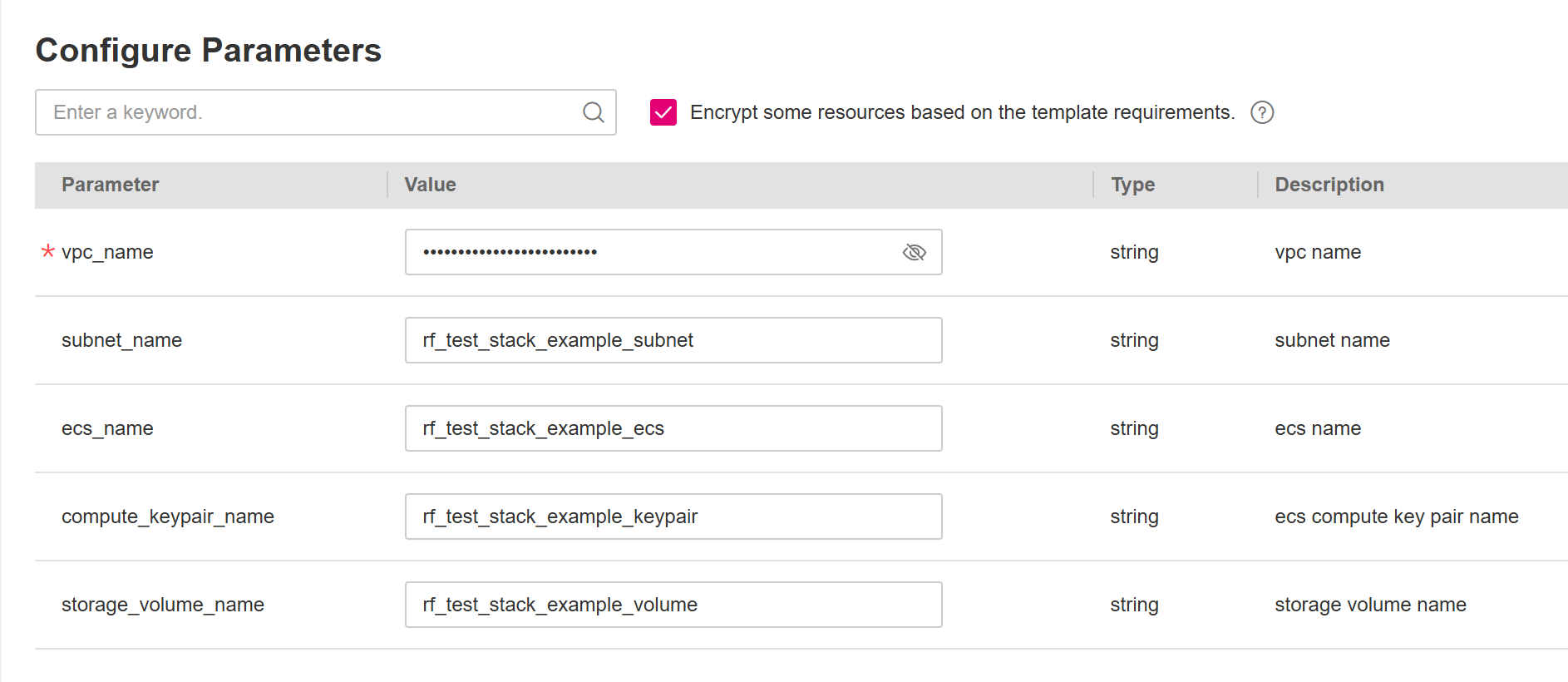Uncheck the encrypt resources checkbox
This screenshot has width=1568, height=682.
(x=663, y=112)
